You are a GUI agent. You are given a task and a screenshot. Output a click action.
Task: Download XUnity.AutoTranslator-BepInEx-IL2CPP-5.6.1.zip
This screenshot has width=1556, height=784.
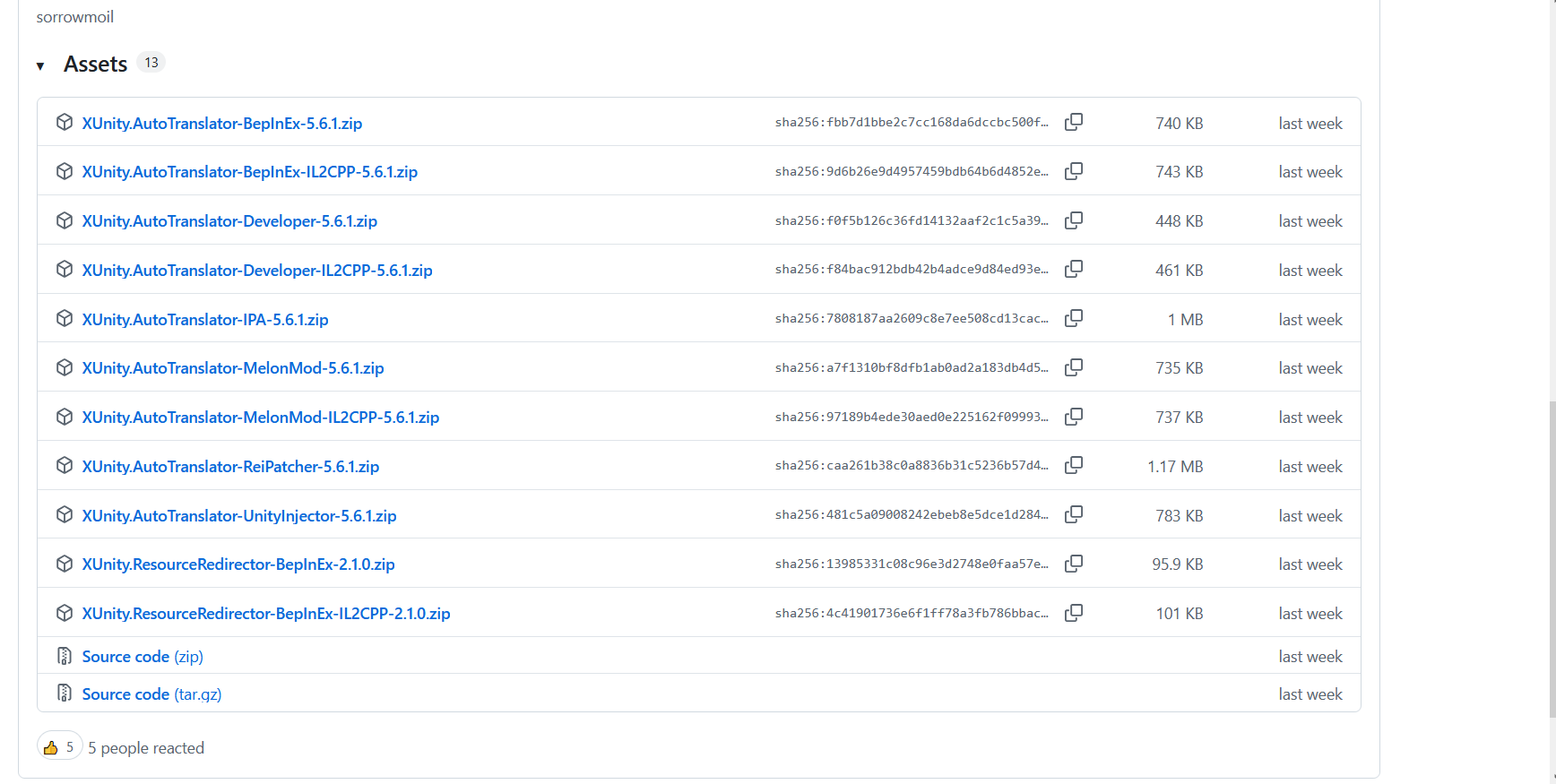250,172
